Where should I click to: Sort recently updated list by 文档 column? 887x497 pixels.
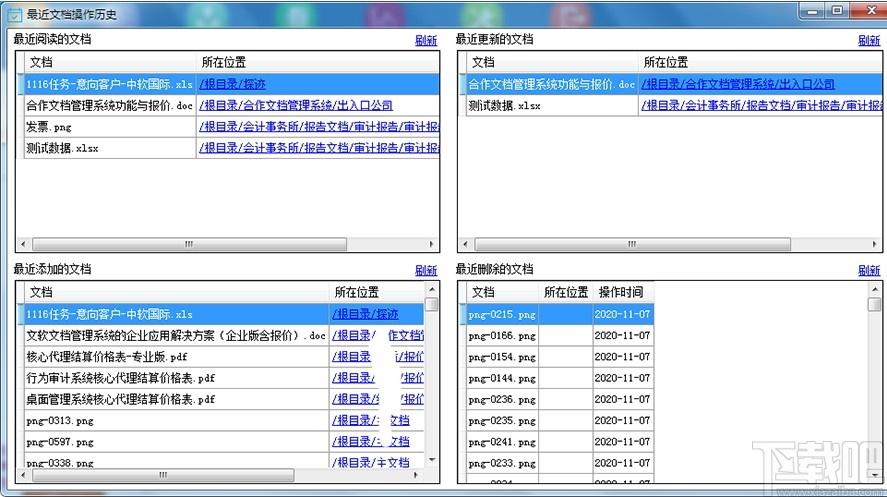click(552, 62)
